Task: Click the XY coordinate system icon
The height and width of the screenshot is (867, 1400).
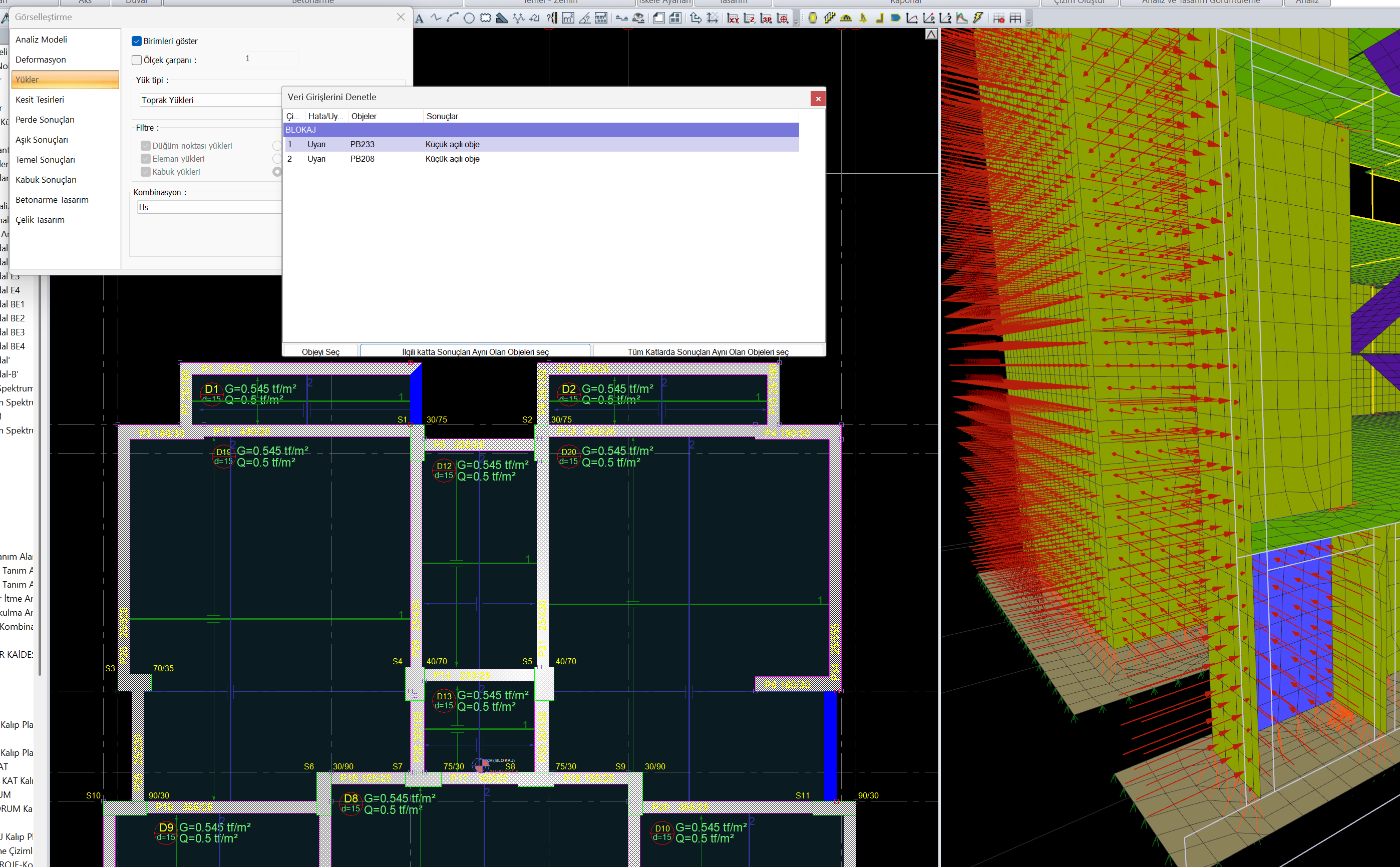Action: 733,19
